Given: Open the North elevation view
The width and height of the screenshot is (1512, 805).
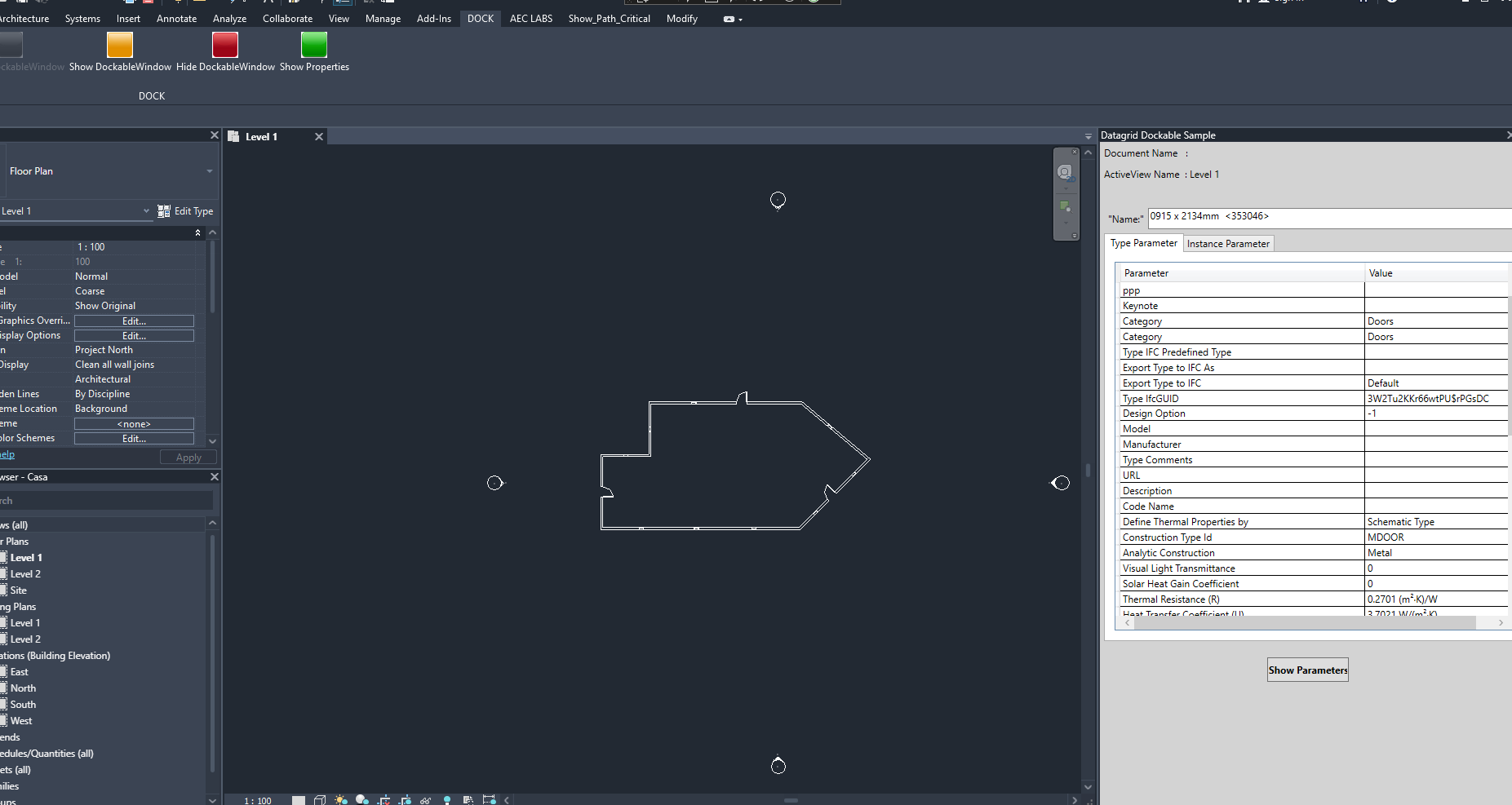Looking at the screenshot, I should click(x=23, y=688).
